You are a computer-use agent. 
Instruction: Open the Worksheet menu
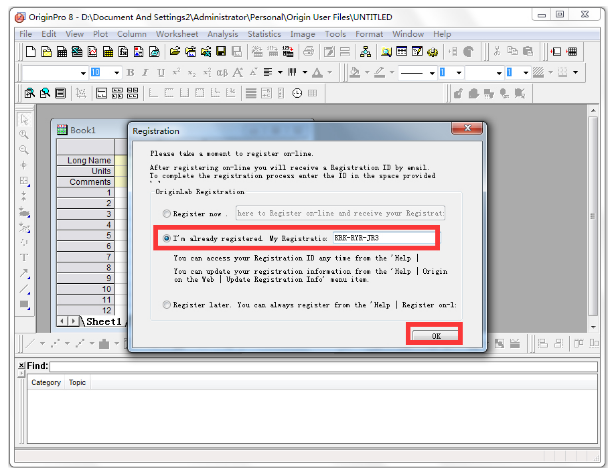176,34
